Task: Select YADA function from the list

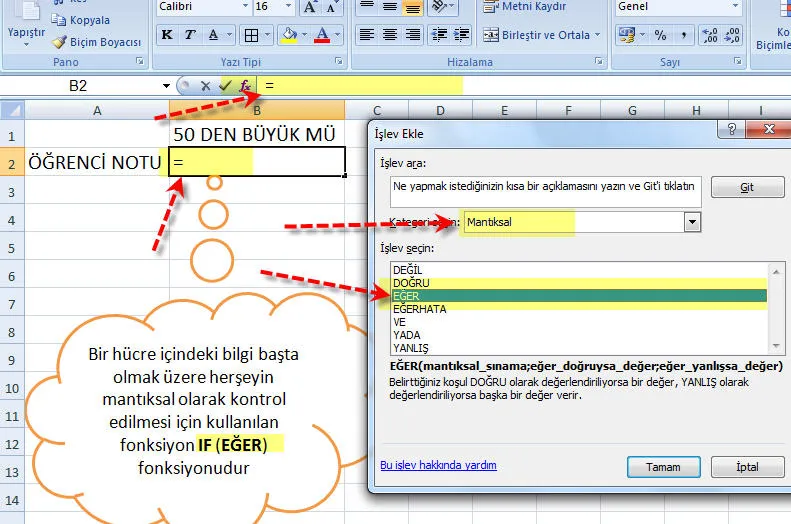Action: tap(407, 335)
